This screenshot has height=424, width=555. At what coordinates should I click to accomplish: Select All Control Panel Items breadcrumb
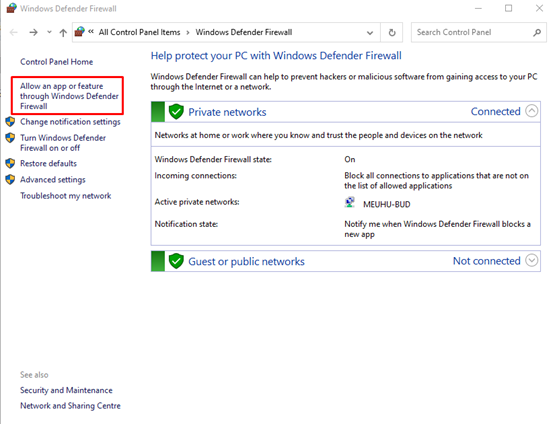tap(139, 32)
